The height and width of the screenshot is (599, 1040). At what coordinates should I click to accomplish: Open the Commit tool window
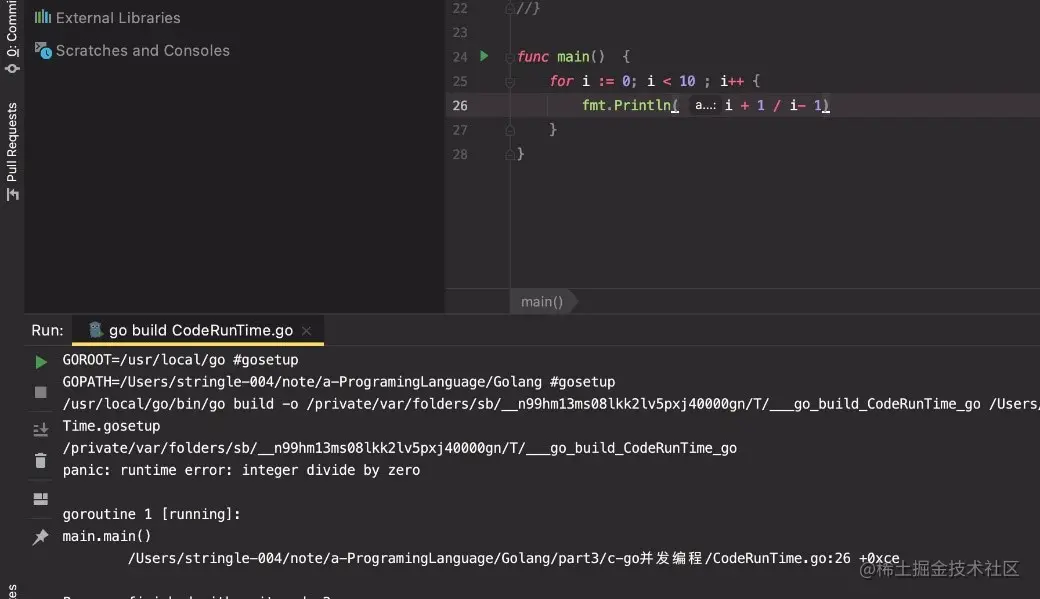pos(12,36)
